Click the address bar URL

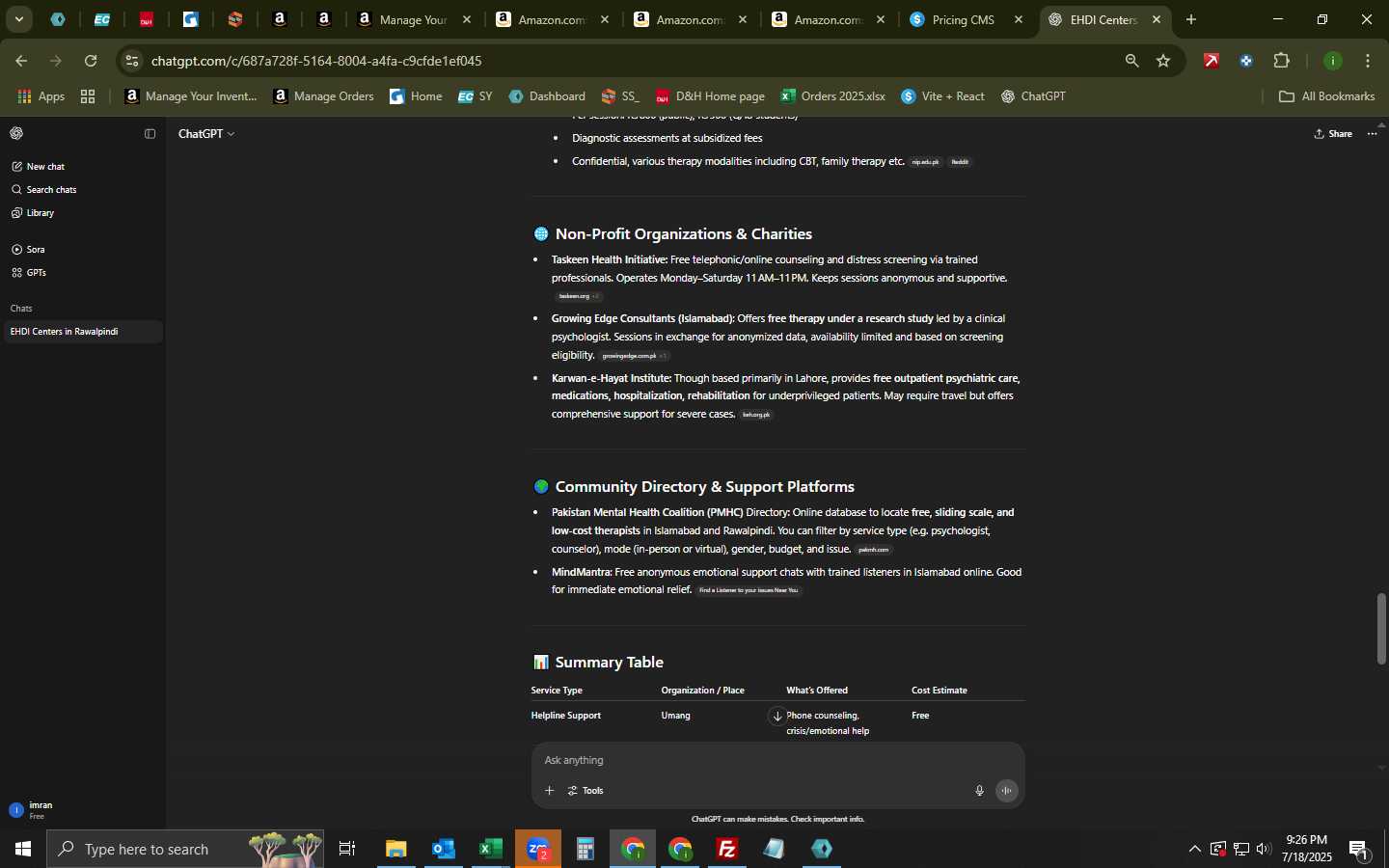(316, 61)
